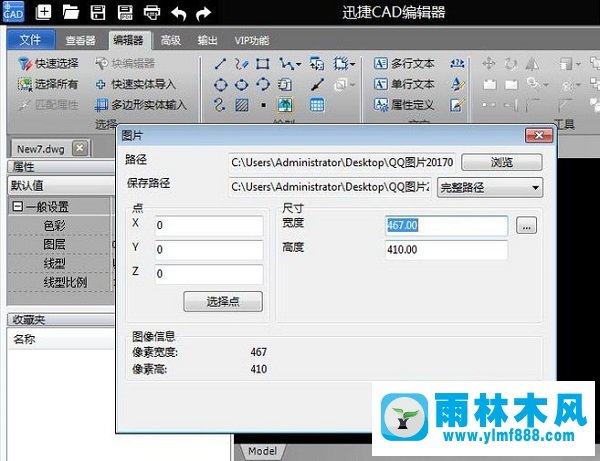Screen dimensions: 600x461
Task: Undo the last action
Action: point(179,14)
